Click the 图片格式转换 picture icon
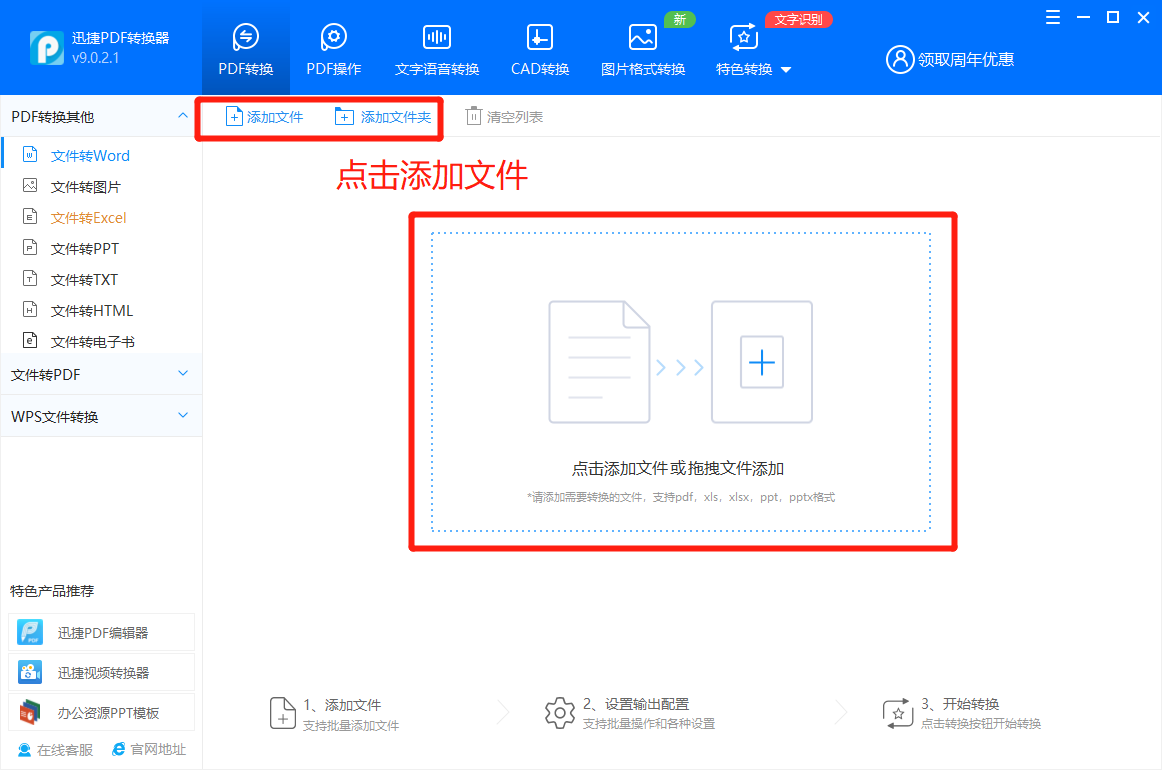1162x770 pixels. point(643,36)
